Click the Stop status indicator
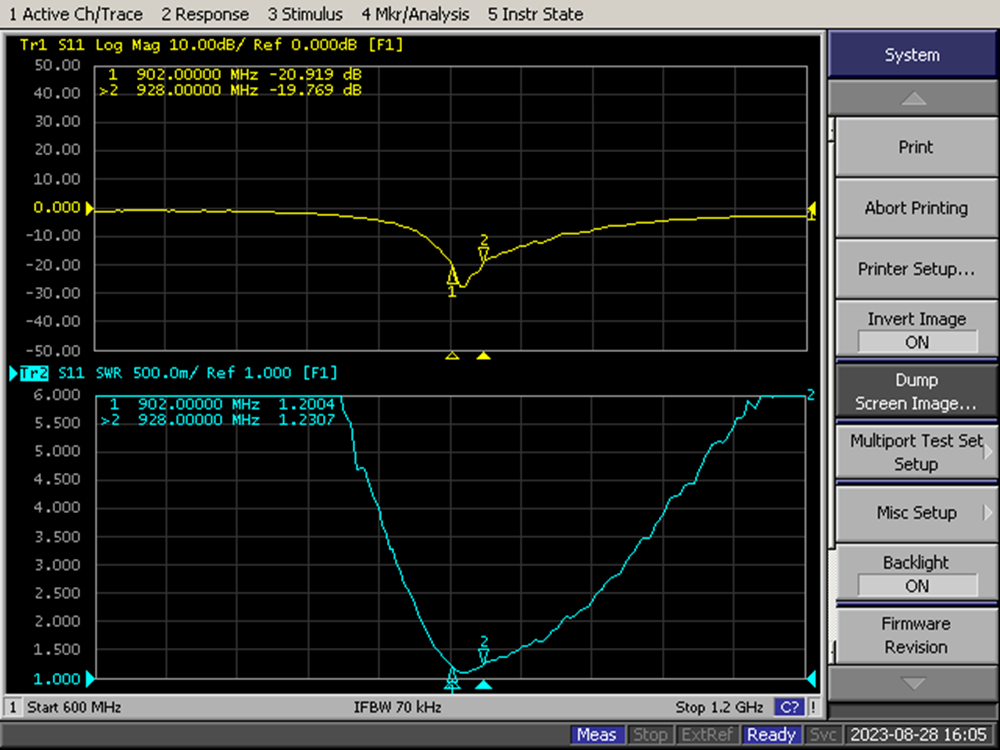 point(650,735)
